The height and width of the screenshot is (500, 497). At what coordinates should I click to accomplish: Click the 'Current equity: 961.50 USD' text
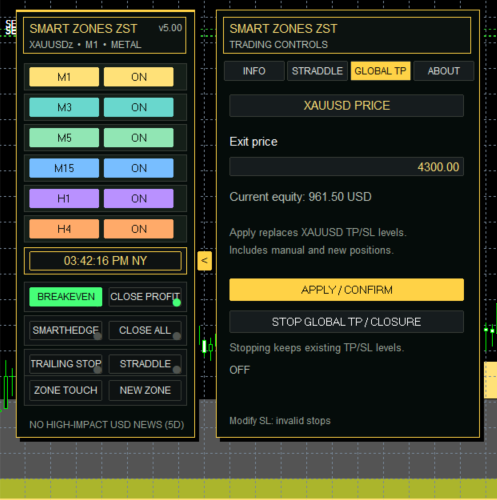(300, 197)
